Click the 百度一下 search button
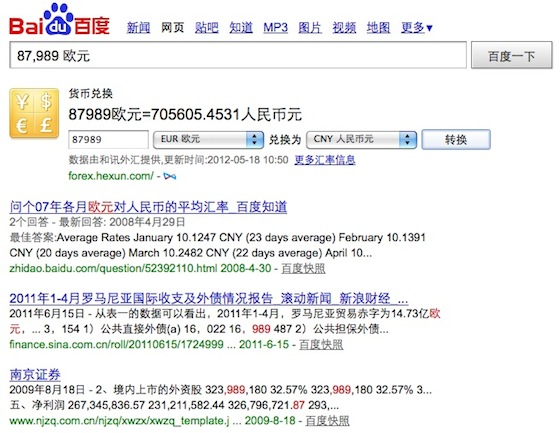Image resolution: width=560 pixels, height=433 pixels. [x=512, y=55]
